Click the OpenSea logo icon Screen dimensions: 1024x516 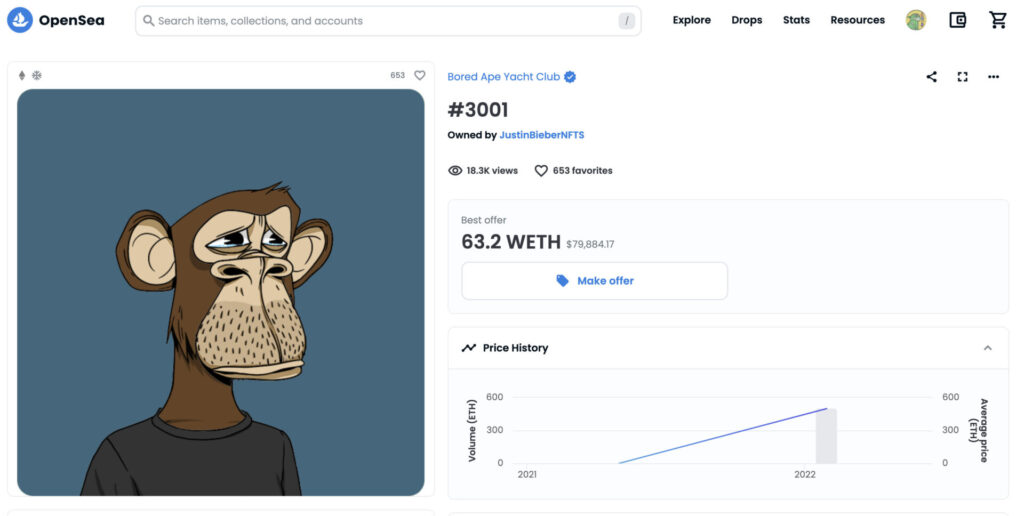(20, 20)
